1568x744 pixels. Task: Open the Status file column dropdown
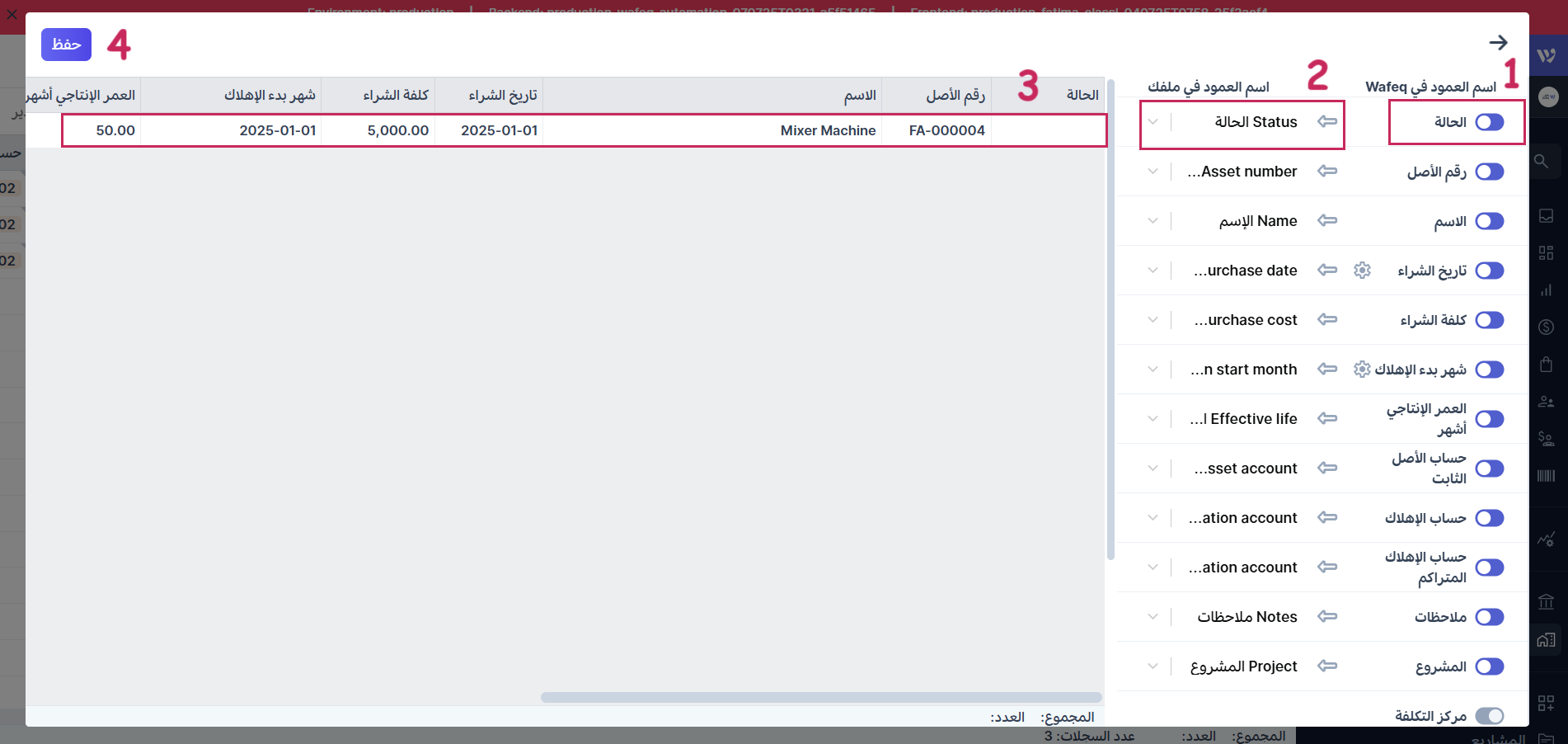(x=1153, y=122)
